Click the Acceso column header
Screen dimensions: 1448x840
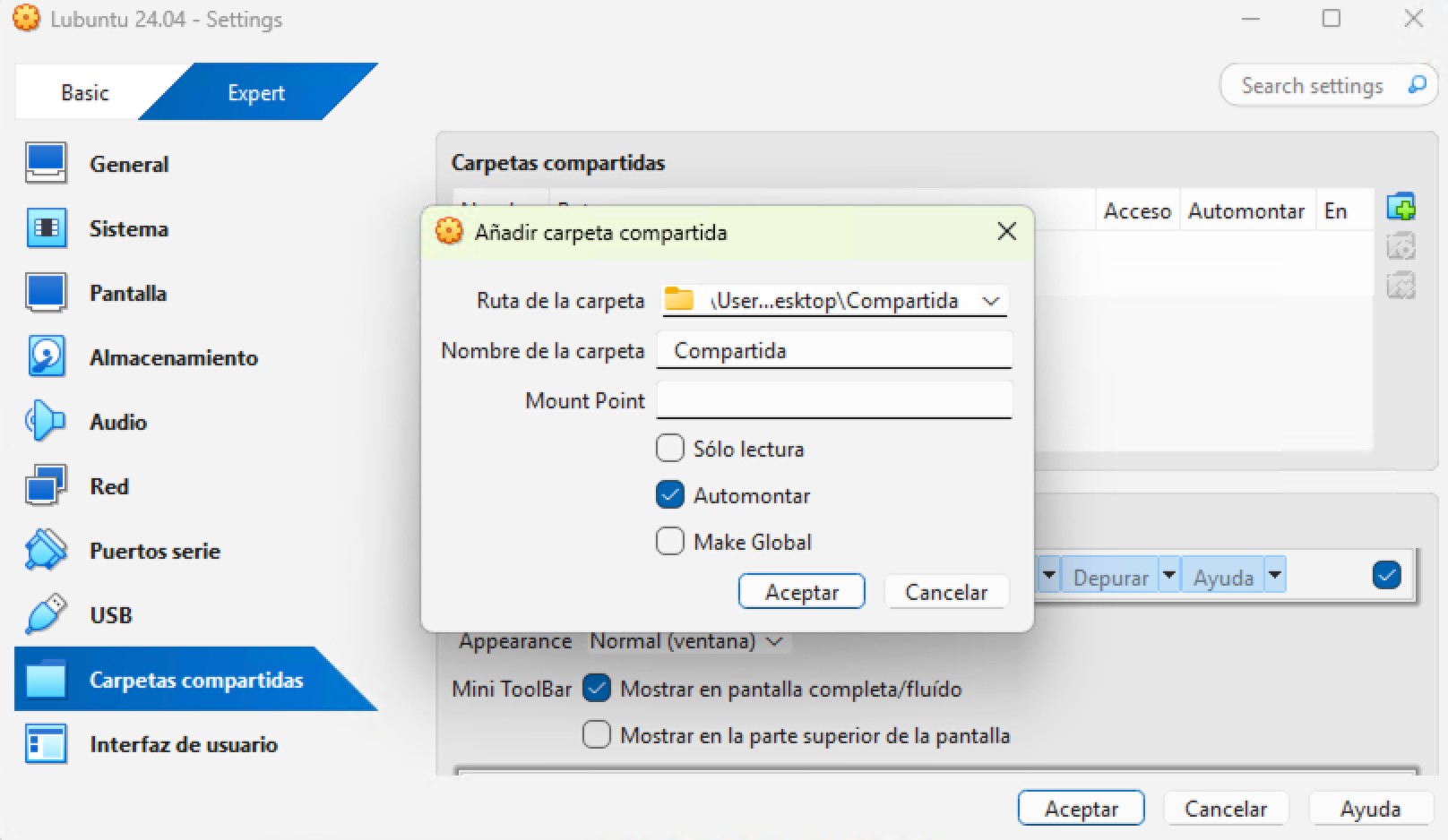tap(1137, 210)
